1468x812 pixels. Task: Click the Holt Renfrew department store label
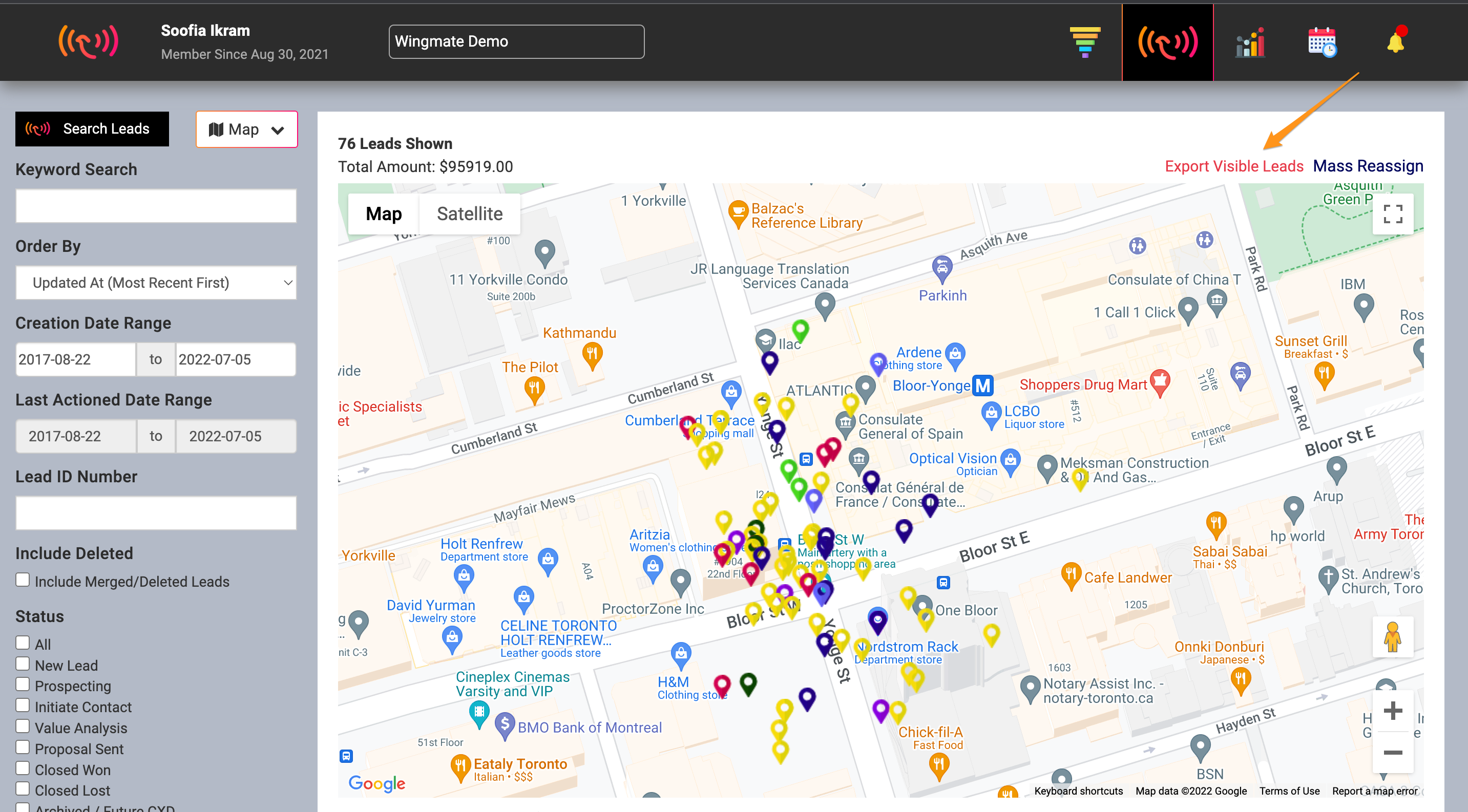tap(483, 549)
